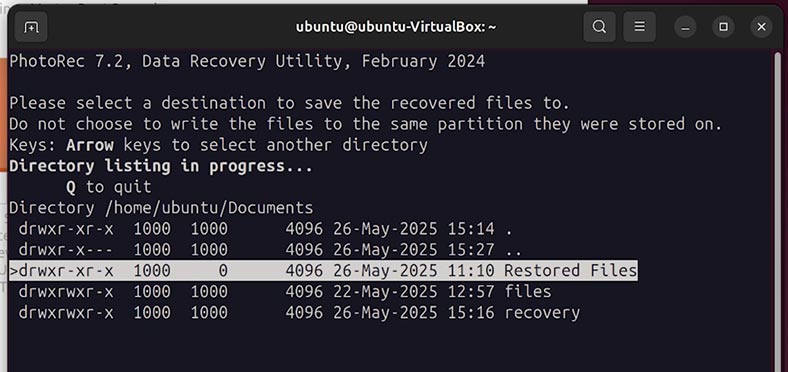This screenshot has width=788, height=372.
Task: Click the PhotoRec 7.2 header line
Action: coord(247,61)
